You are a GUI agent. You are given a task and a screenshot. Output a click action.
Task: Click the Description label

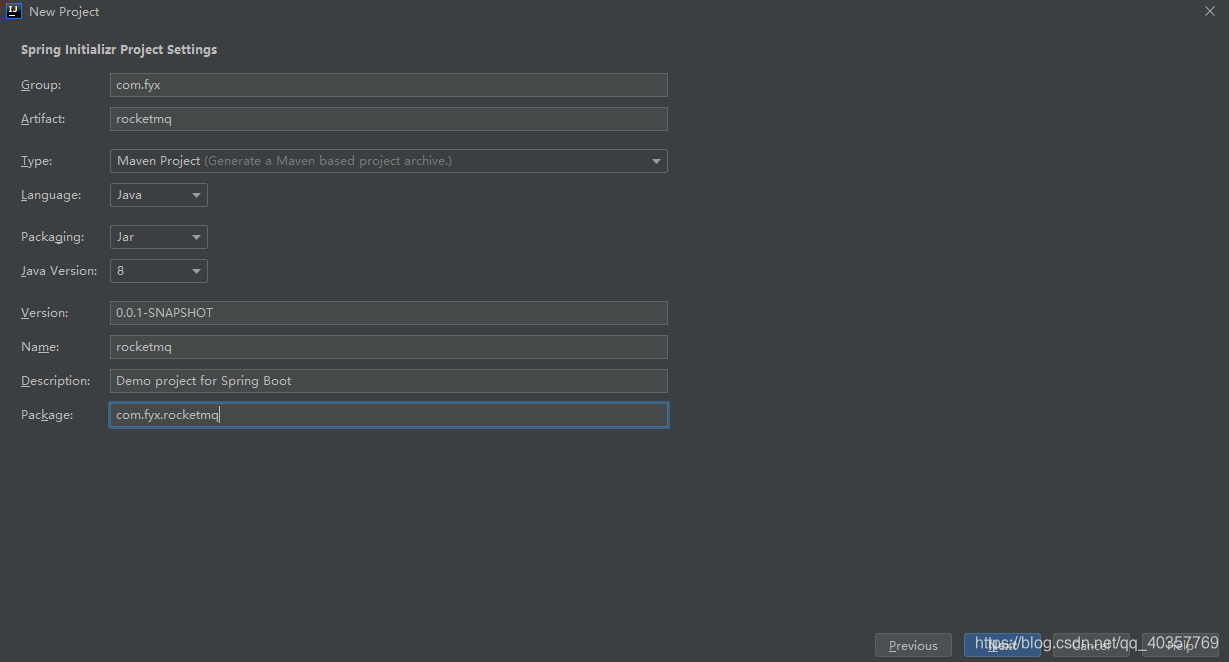[56, 381]
